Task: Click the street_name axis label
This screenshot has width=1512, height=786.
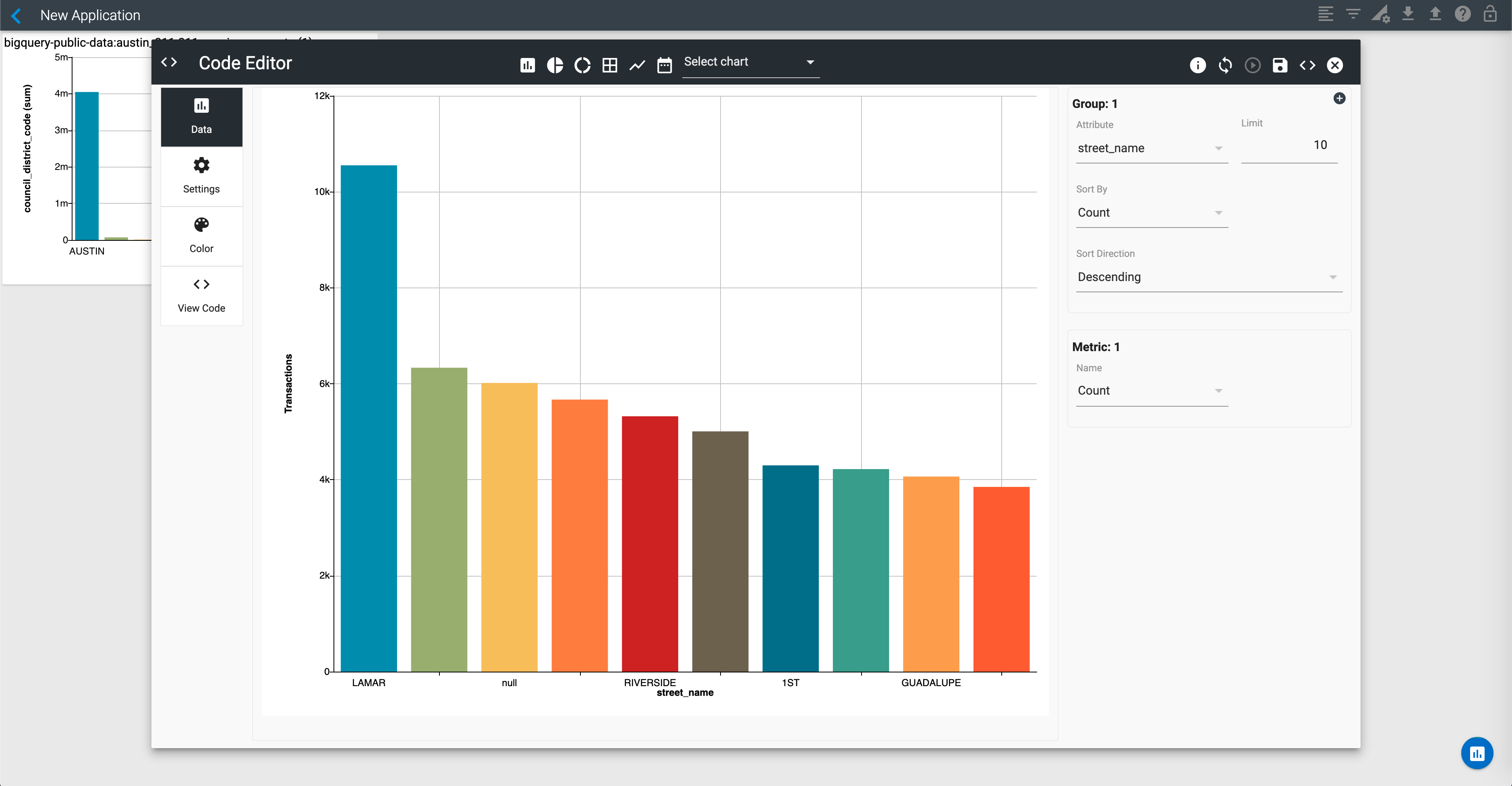Action: click(x=685, y=693)
